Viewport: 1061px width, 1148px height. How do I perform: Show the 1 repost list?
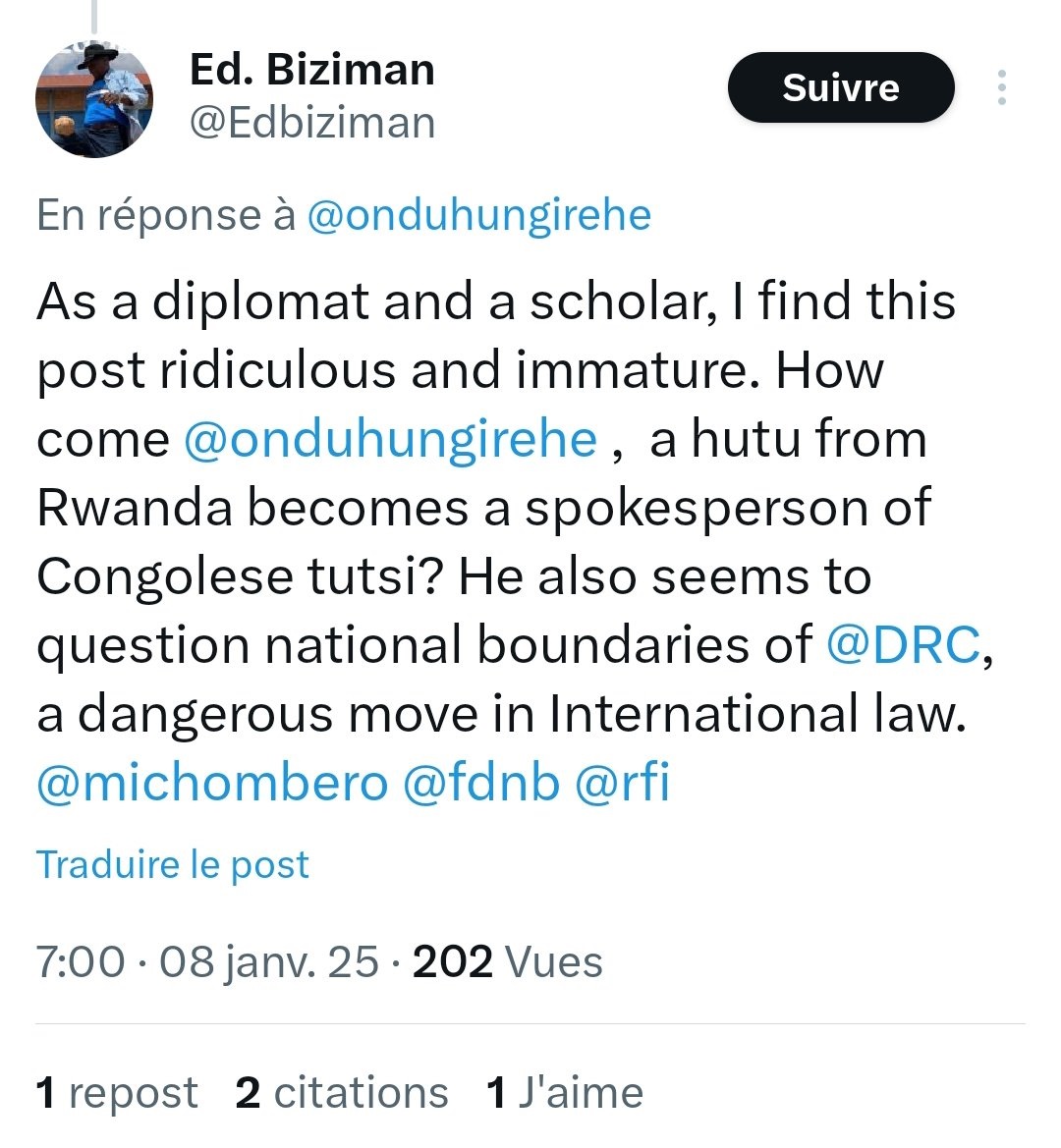(116, 1093)
